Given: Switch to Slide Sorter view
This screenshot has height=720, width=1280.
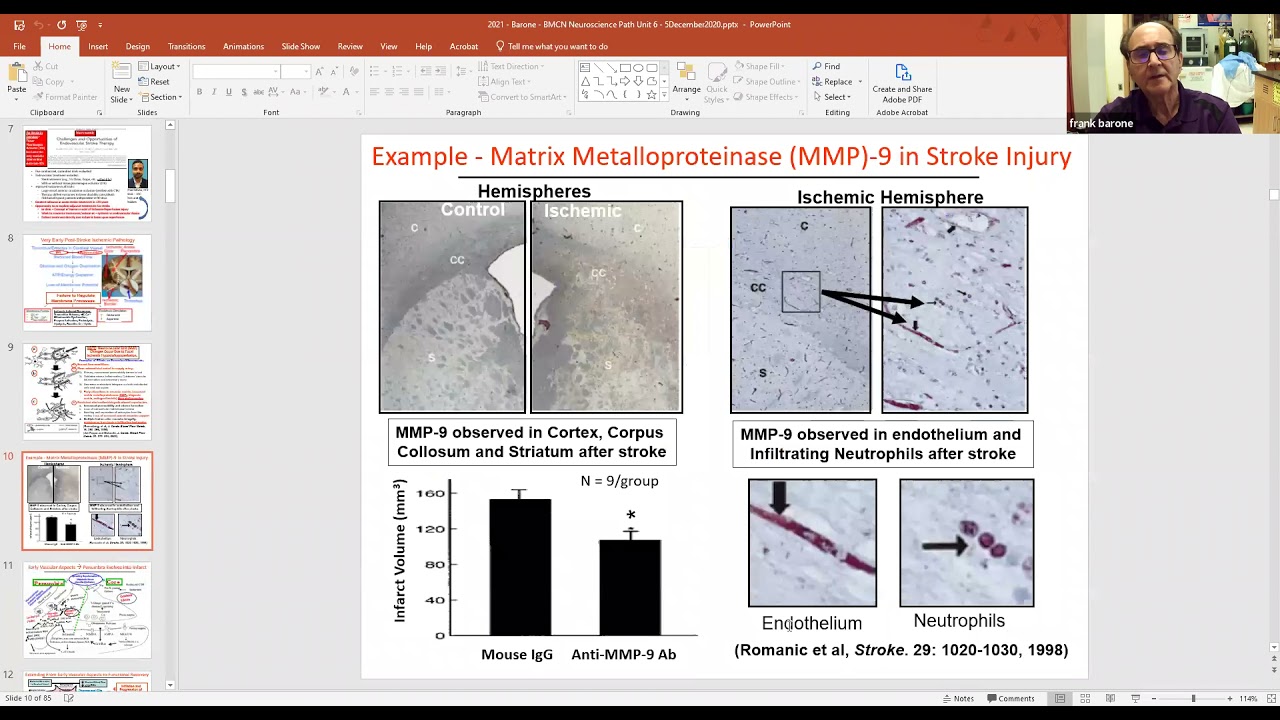Looking at the screenshot, I should tap(1085, 698).
